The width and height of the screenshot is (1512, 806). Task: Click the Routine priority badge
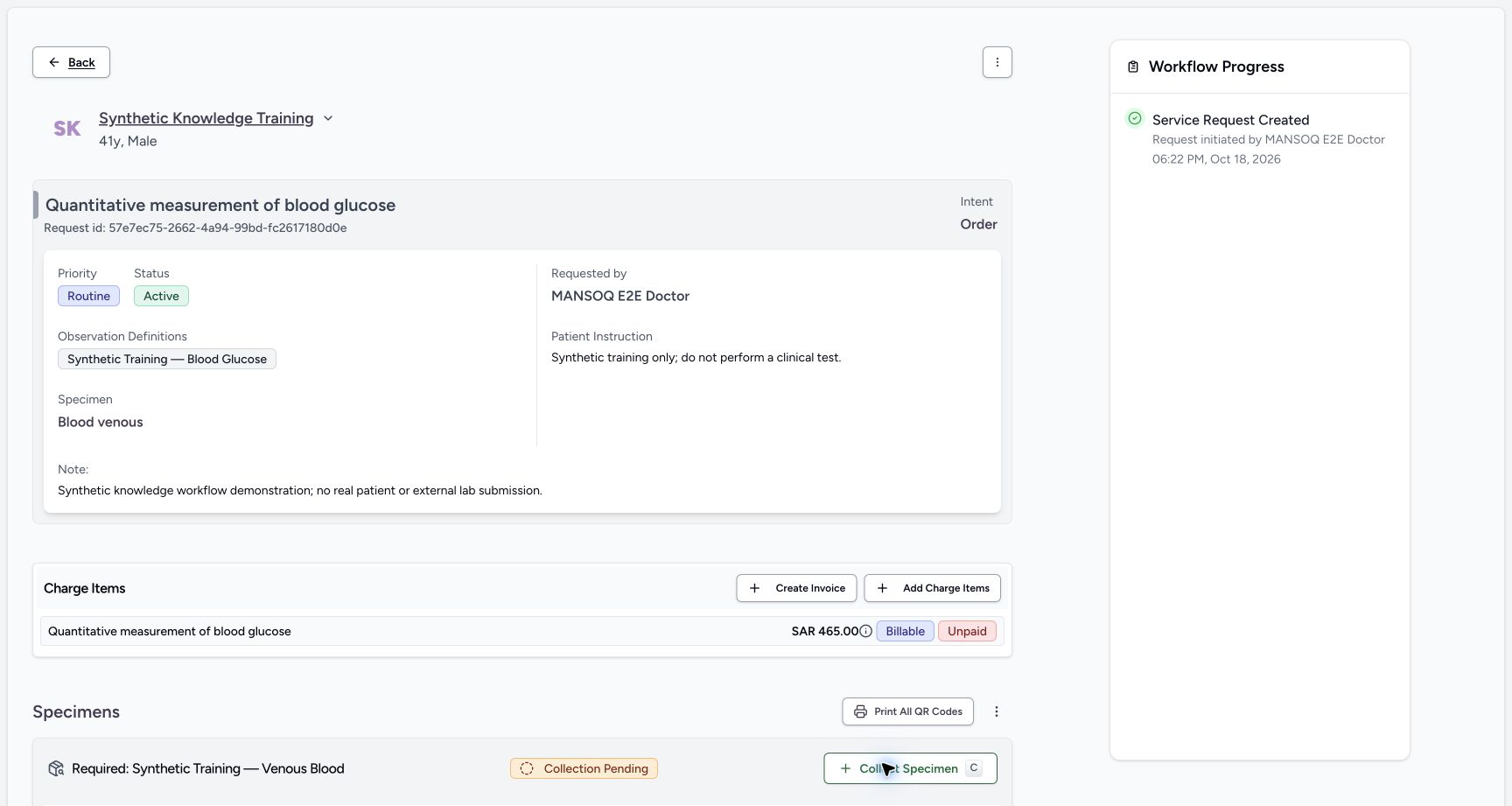(88, 296)
